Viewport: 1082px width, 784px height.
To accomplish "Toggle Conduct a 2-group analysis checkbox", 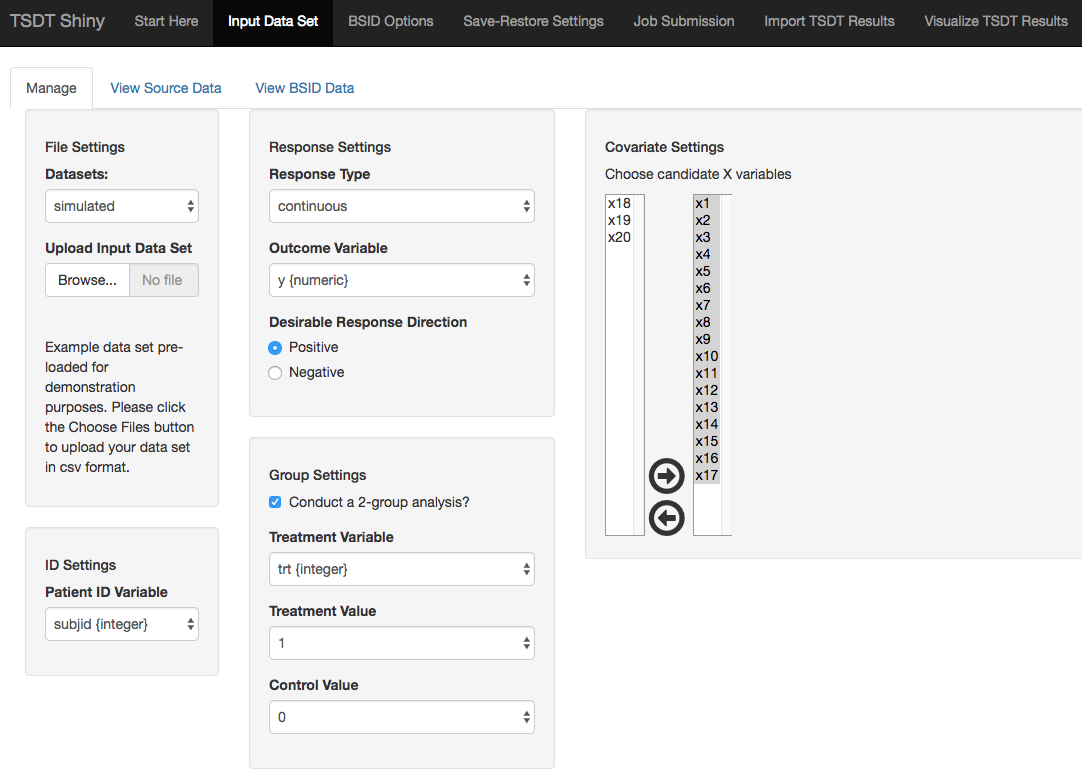I will click(x=275, y=502).
